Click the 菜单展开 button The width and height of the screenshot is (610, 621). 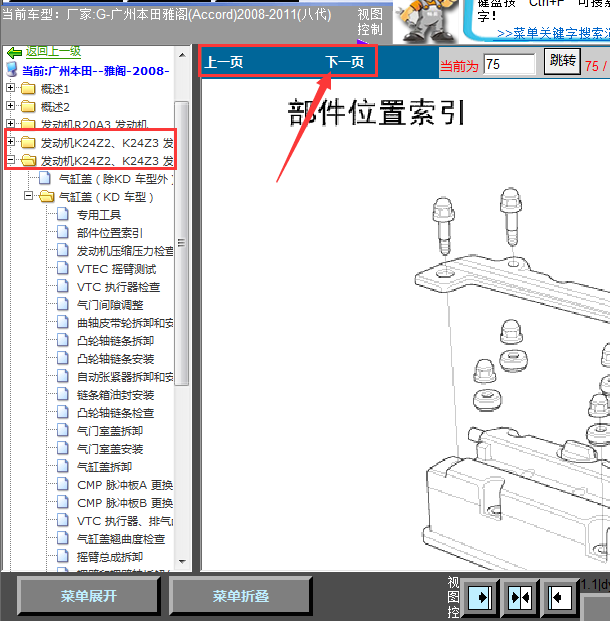(x=89, y=596)
